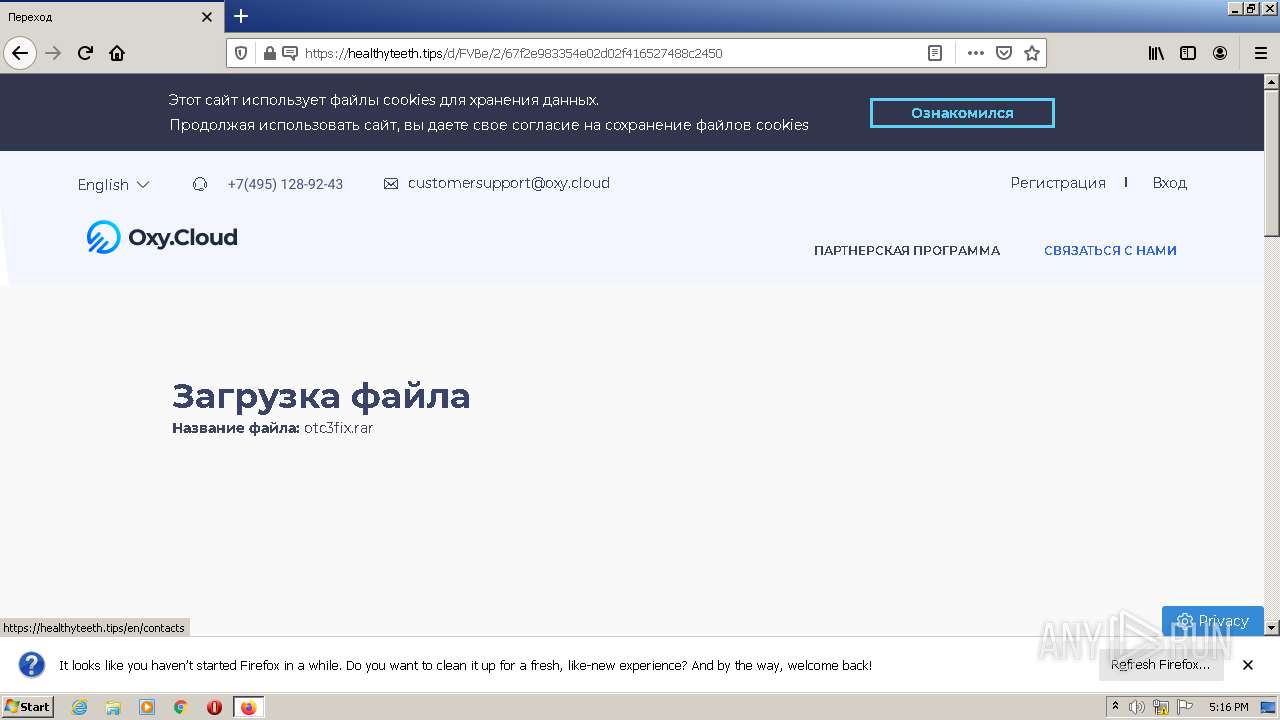Open page actions three-dot menu
Viewport: 1280px width, 720px height.
pyautogui.click(x=976, y=53)
